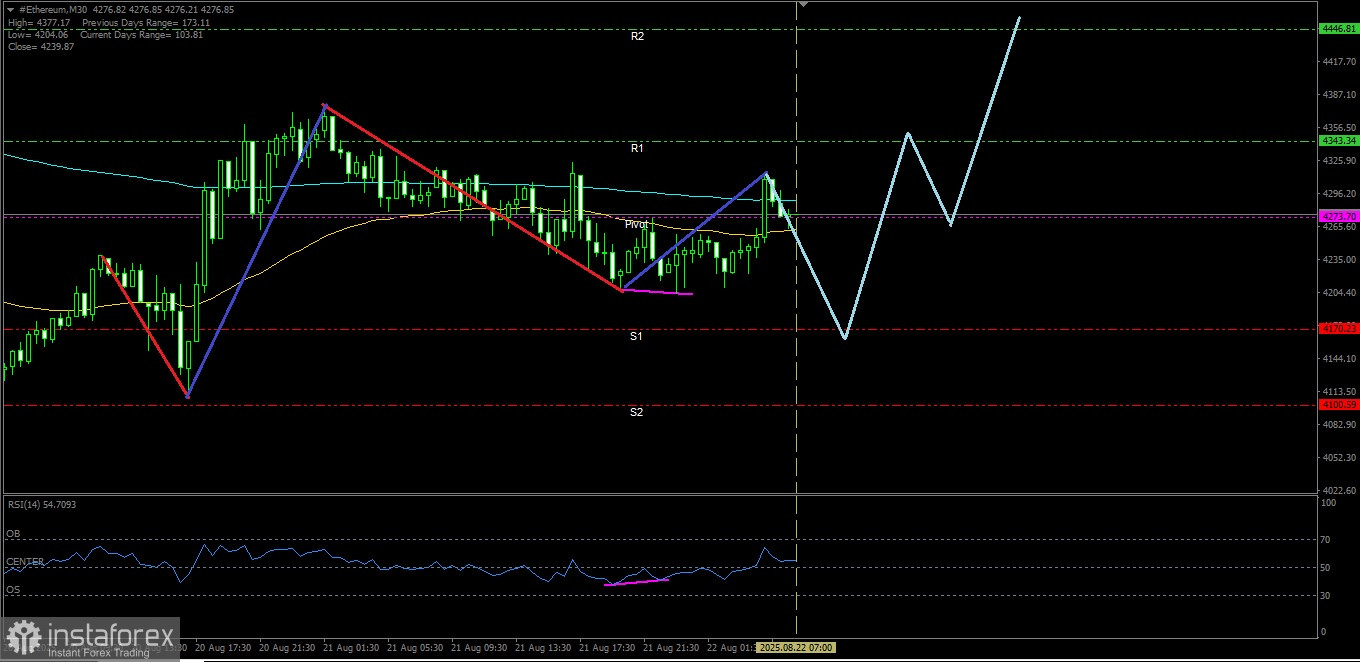Viewport: 1360px width, 662px height.
Task: Click the OS level label in RSI pane
Action: (x=13, y=590)
